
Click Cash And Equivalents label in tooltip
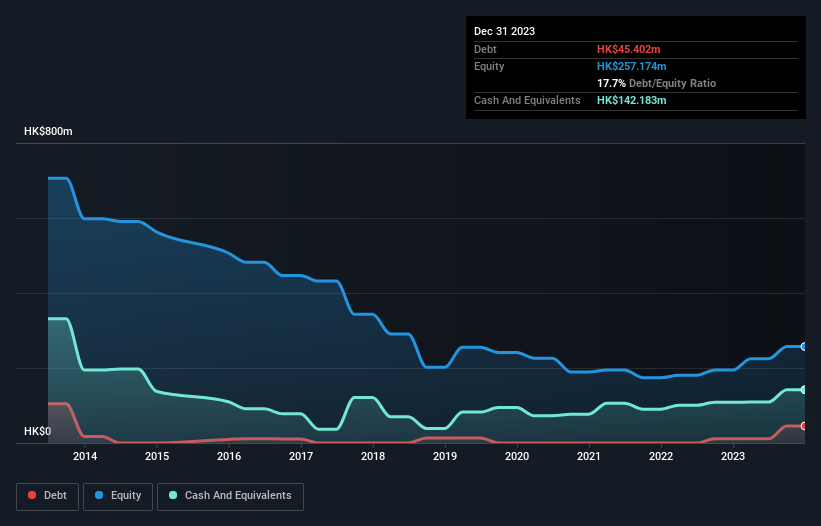(x=527, y=100)
